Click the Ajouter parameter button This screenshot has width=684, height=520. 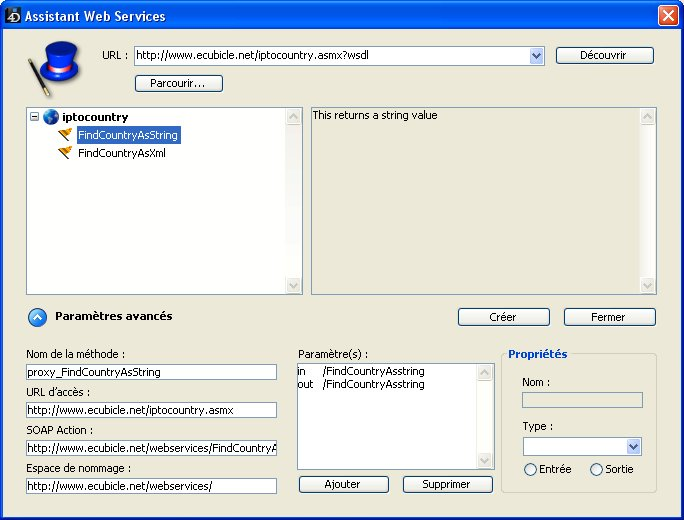tap(342, 484)
